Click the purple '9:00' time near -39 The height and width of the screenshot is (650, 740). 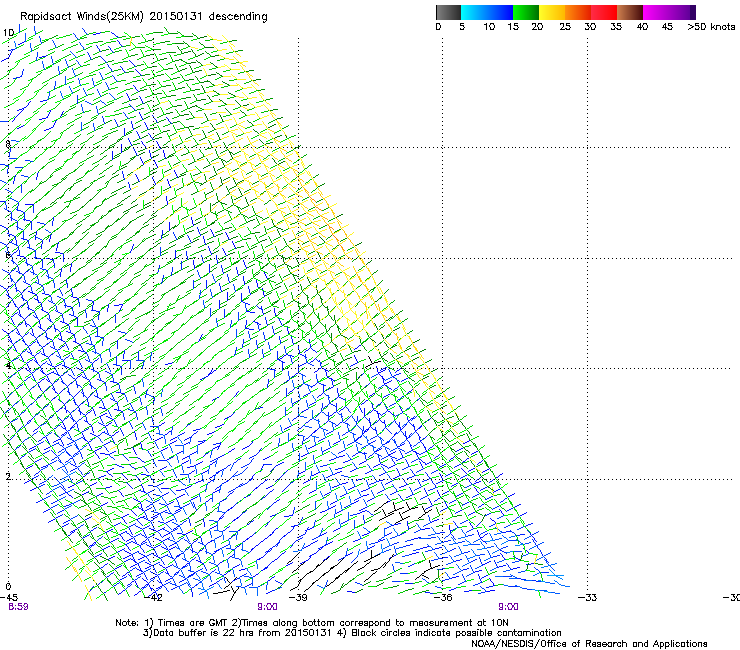click(267, 607)
